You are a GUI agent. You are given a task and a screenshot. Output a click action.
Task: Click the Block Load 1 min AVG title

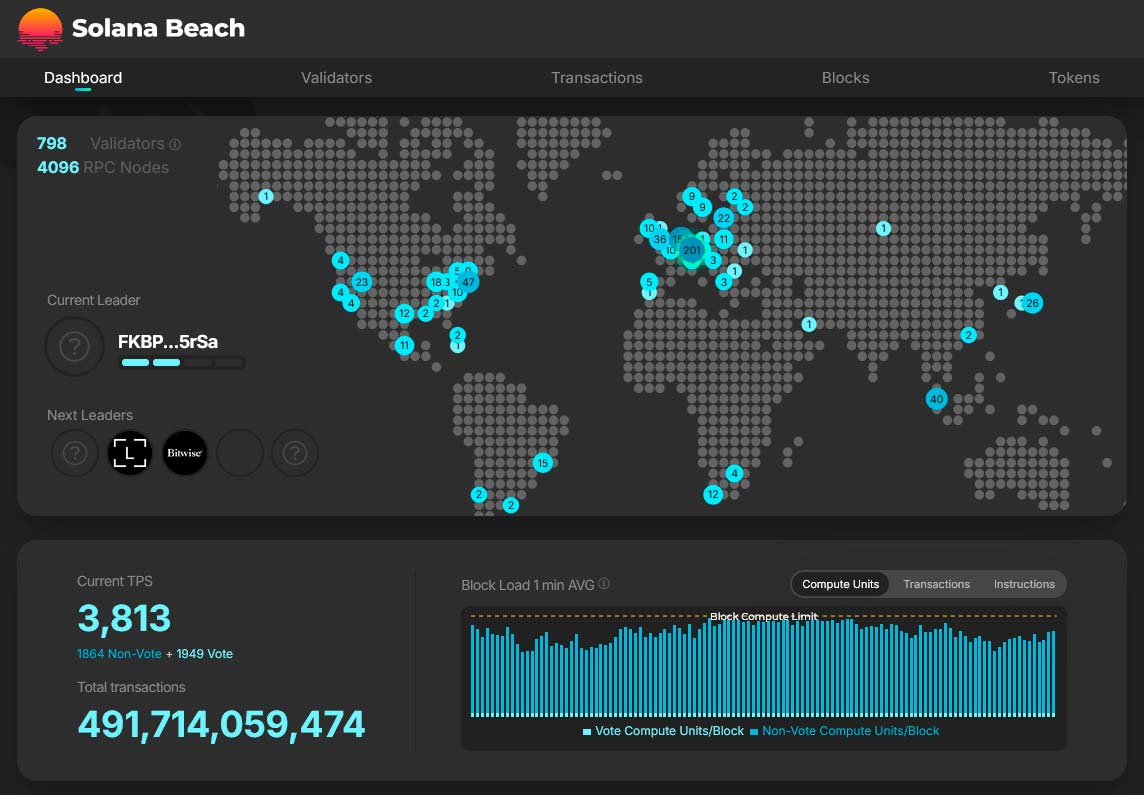click(x=527, y=585)
